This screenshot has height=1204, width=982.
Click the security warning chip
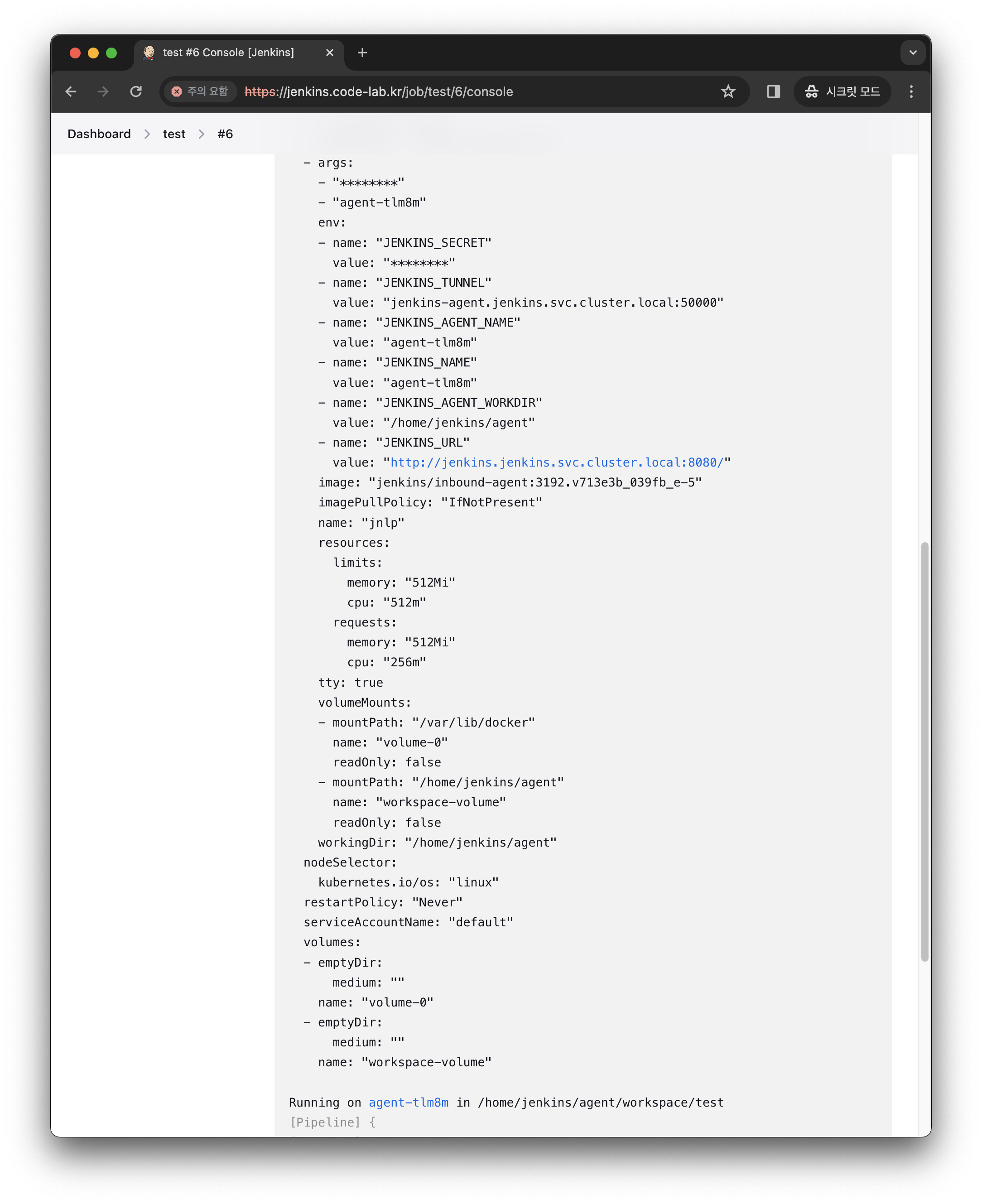(200, 92)
